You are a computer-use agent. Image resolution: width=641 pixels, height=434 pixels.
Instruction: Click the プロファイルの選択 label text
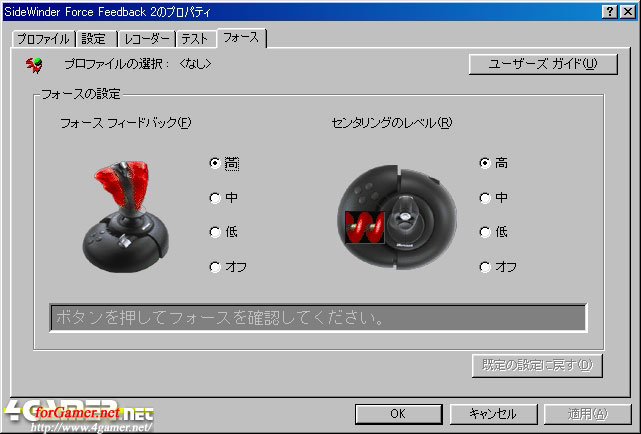[x=117, y=64]
